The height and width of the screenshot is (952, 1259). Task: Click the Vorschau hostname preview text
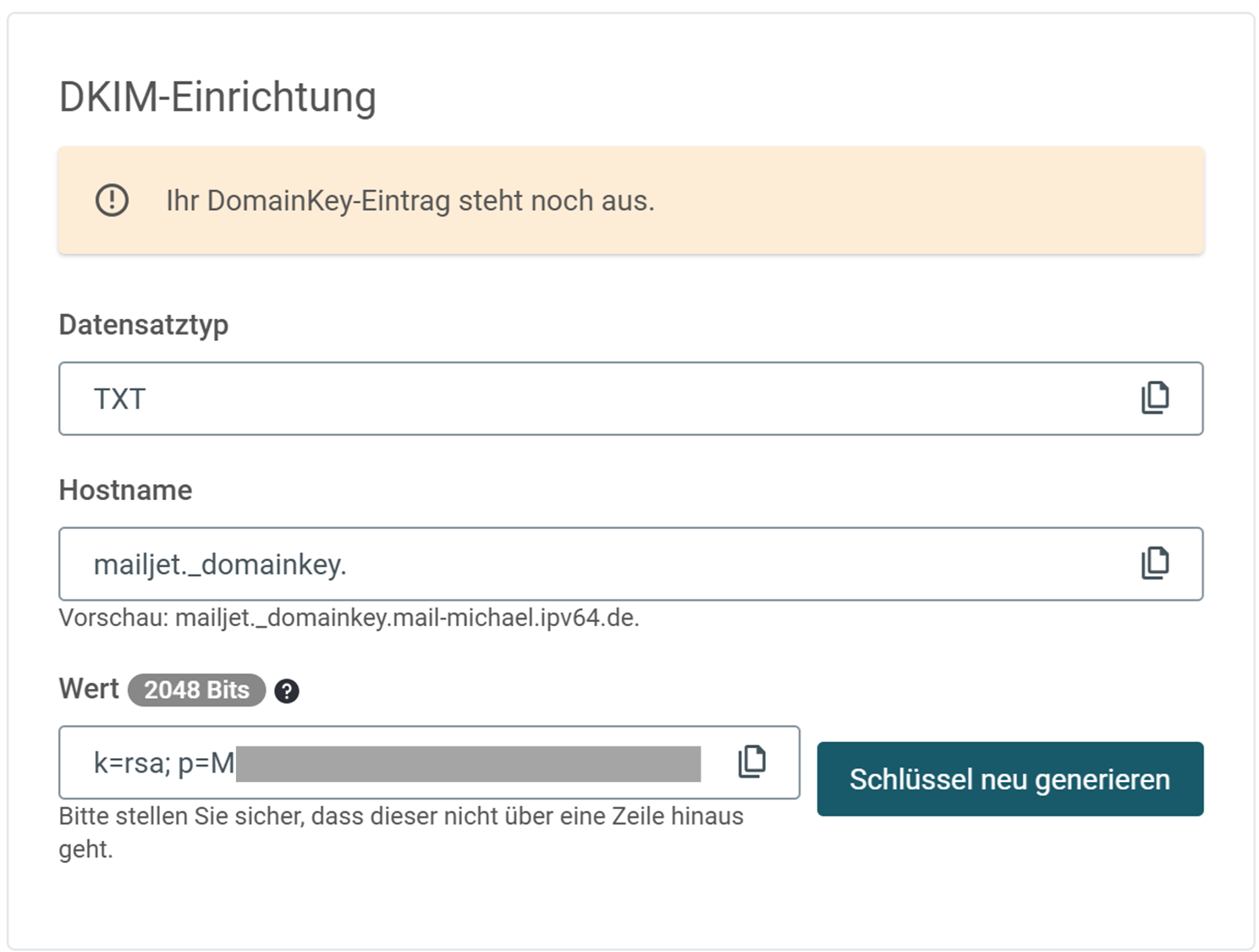point(349,619)
